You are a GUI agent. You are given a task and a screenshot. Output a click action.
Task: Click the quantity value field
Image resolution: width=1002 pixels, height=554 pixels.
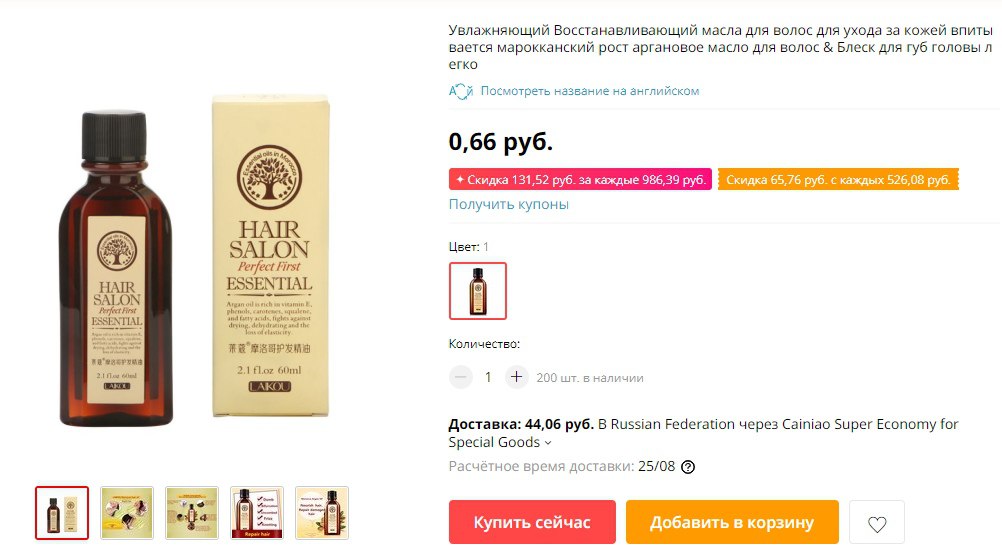tap(488, 377)
